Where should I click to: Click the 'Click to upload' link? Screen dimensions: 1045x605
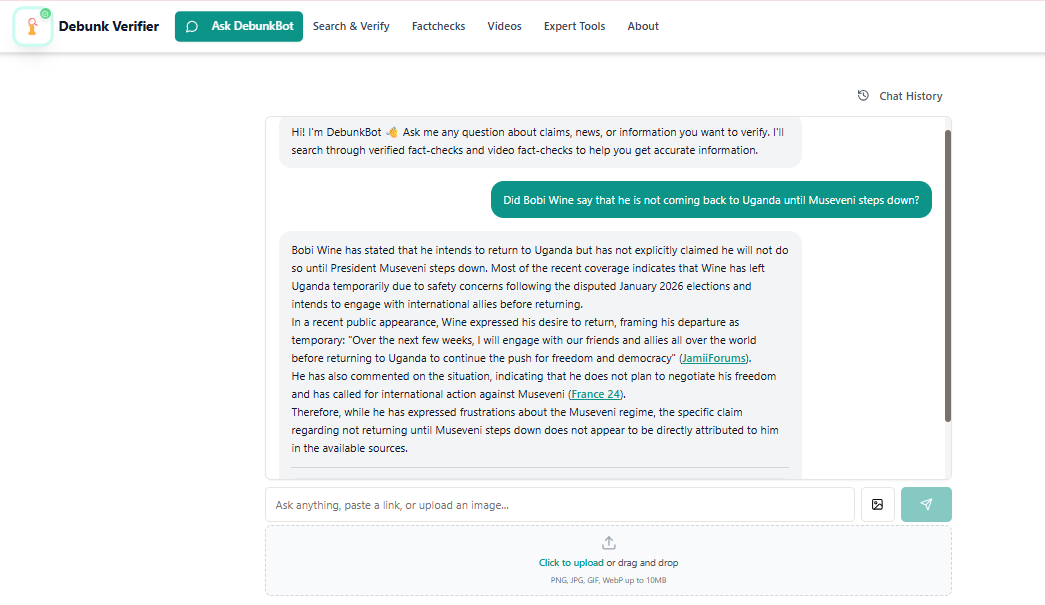click(571, 563)
